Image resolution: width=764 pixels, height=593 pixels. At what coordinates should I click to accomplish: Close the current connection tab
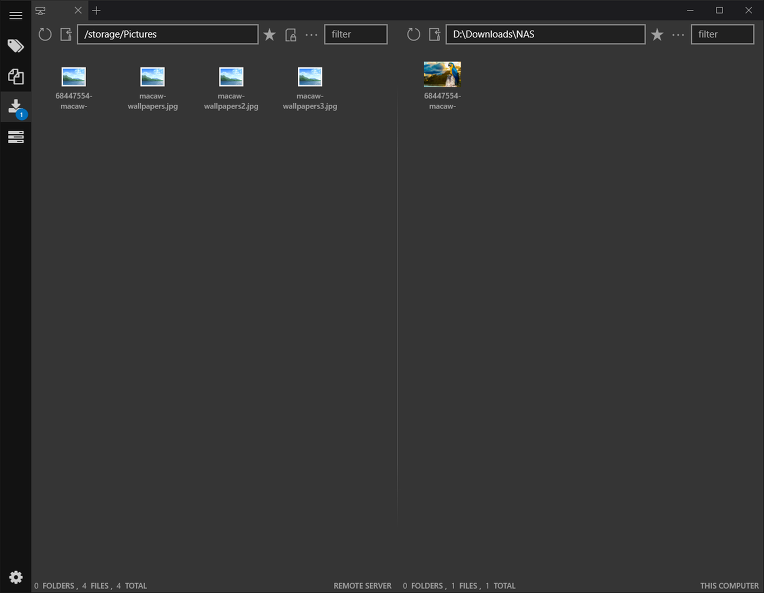pyautogui.click(x=78, y=11)
